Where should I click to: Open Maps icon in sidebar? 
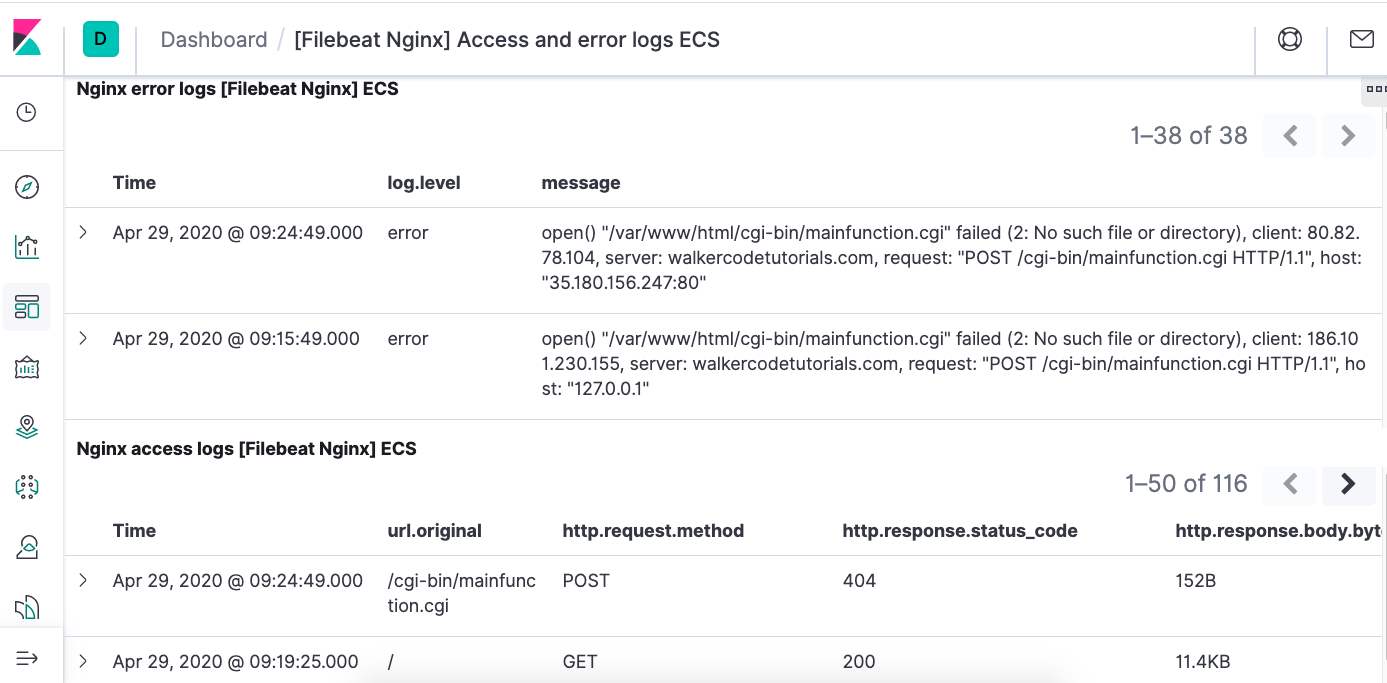(27, 428)
